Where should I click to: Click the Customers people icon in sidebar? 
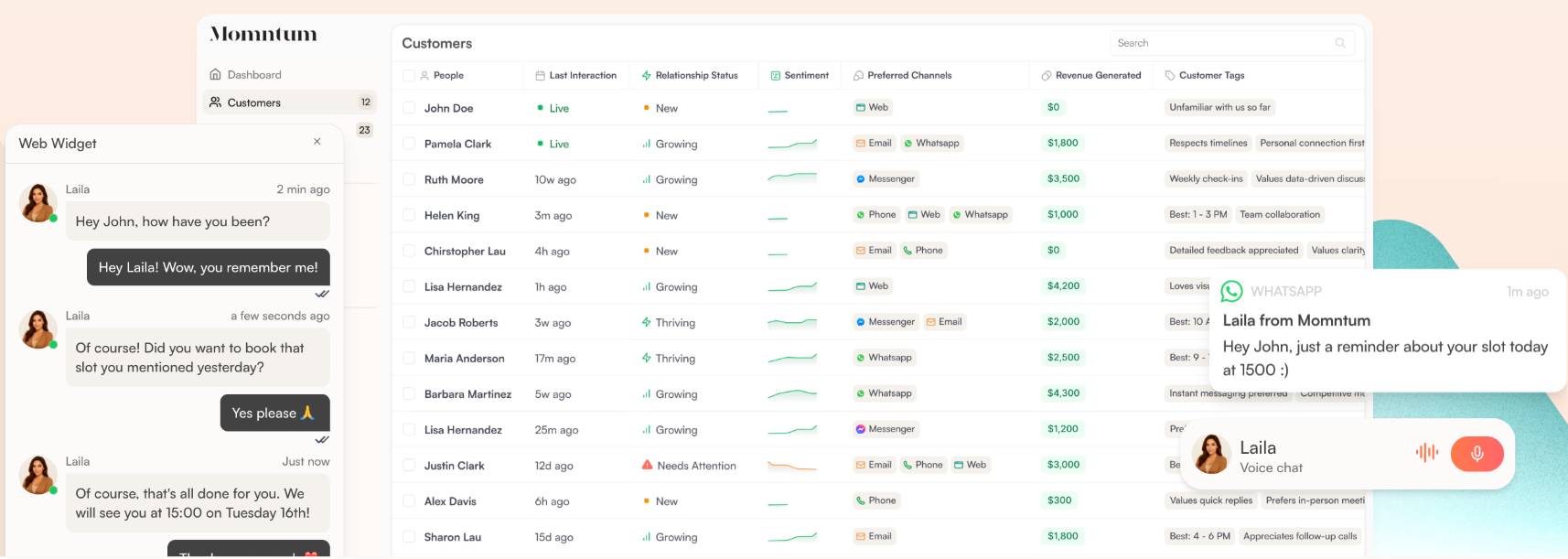216,102
